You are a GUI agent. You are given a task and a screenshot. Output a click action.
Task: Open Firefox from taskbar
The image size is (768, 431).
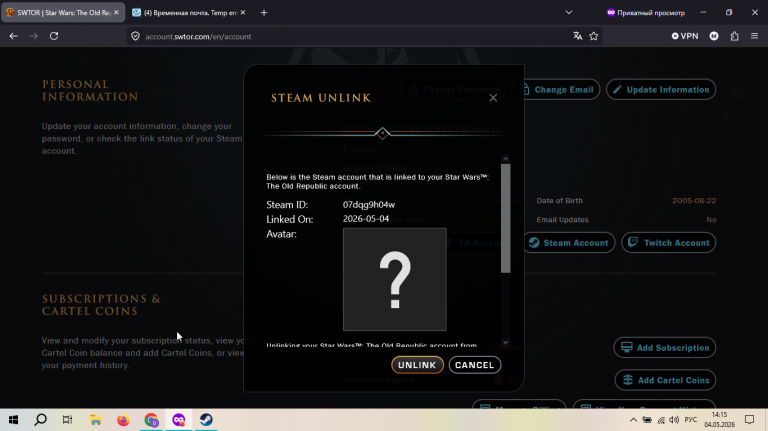[x=123, y=420]
